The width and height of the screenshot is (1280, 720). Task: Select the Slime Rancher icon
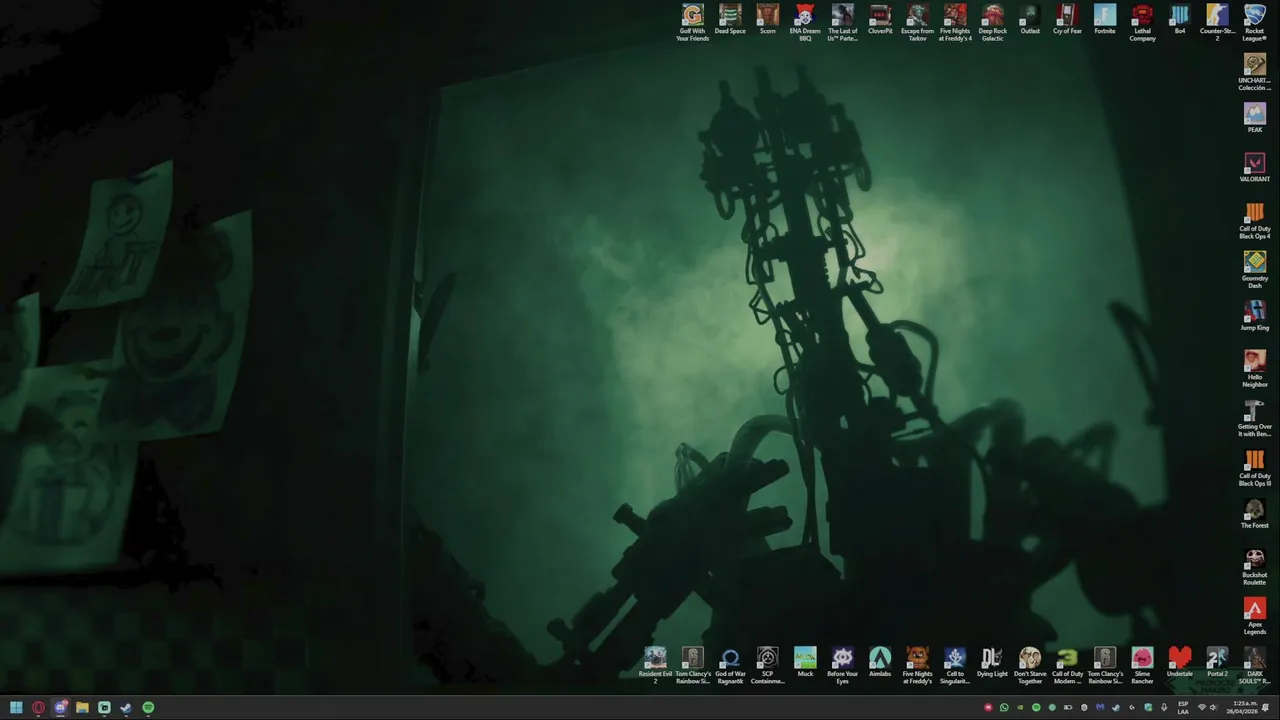click(x=1142, y=665)
